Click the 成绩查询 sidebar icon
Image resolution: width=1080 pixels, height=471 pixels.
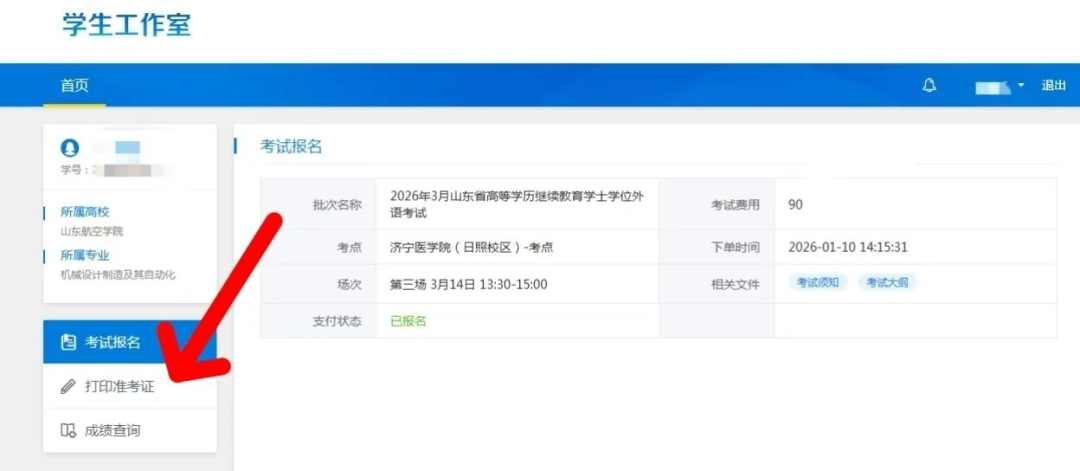[x=68, y=431]
